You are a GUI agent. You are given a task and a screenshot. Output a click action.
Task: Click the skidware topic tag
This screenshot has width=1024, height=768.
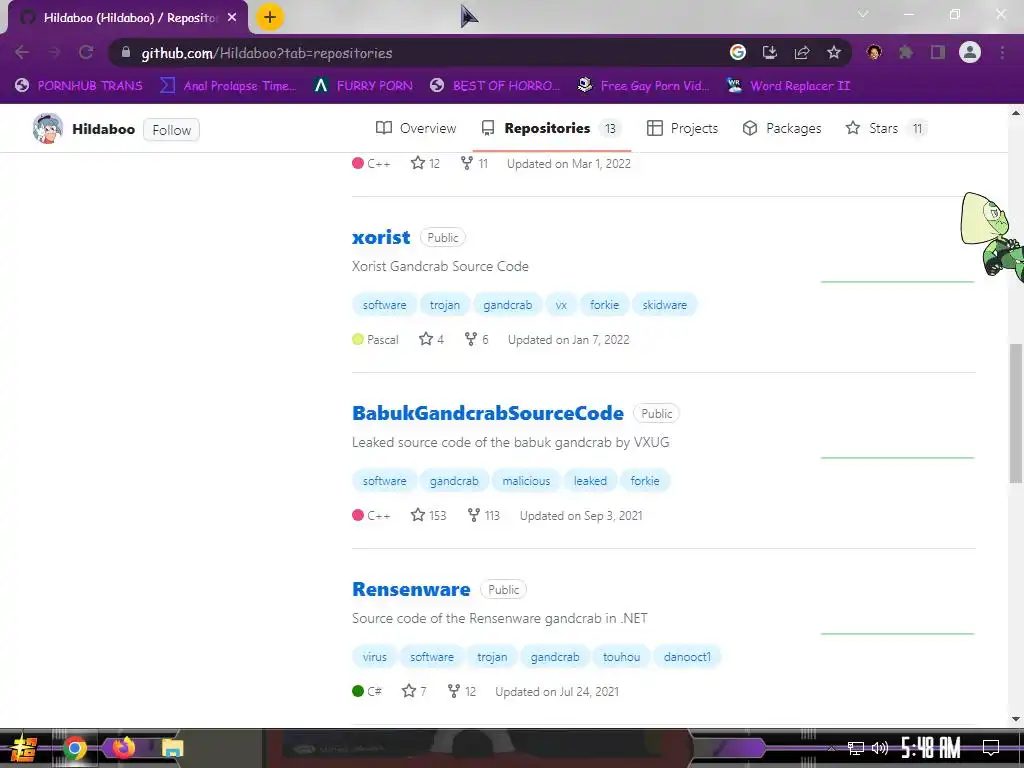tap(664, 304)
